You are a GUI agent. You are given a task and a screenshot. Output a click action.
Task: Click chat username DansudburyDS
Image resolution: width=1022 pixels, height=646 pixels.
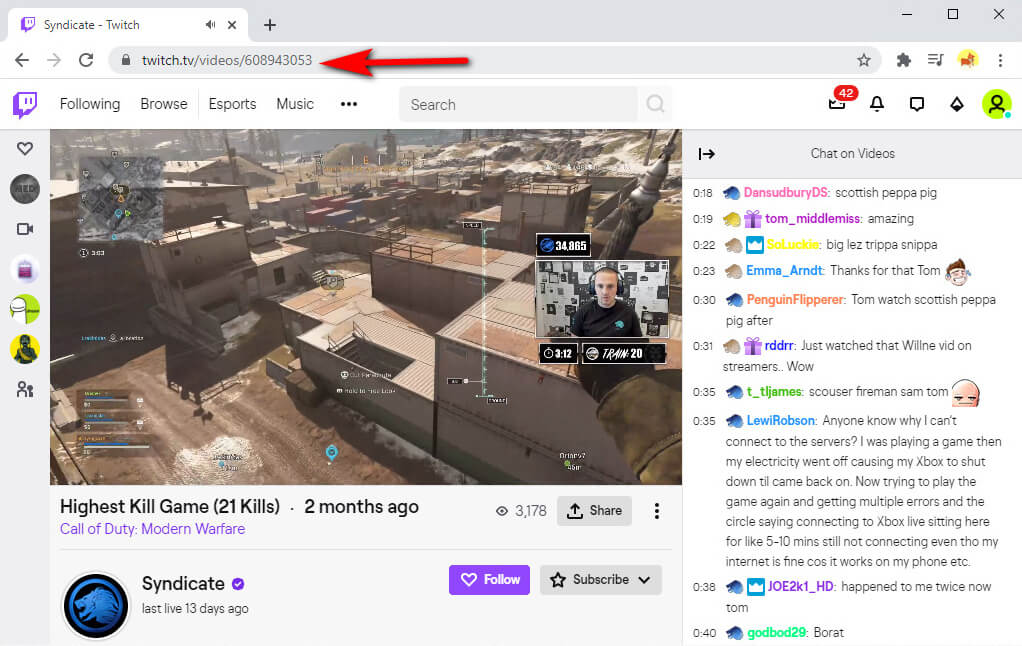click(x=785, y=192)
